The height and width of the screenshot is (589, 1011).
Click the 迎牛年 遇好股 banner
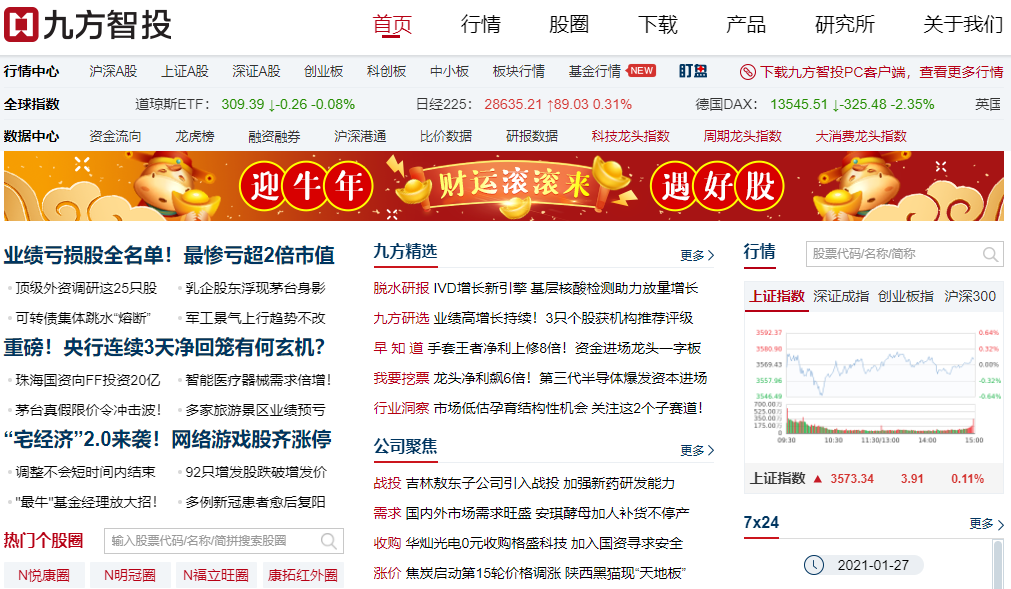click(504, 186)
